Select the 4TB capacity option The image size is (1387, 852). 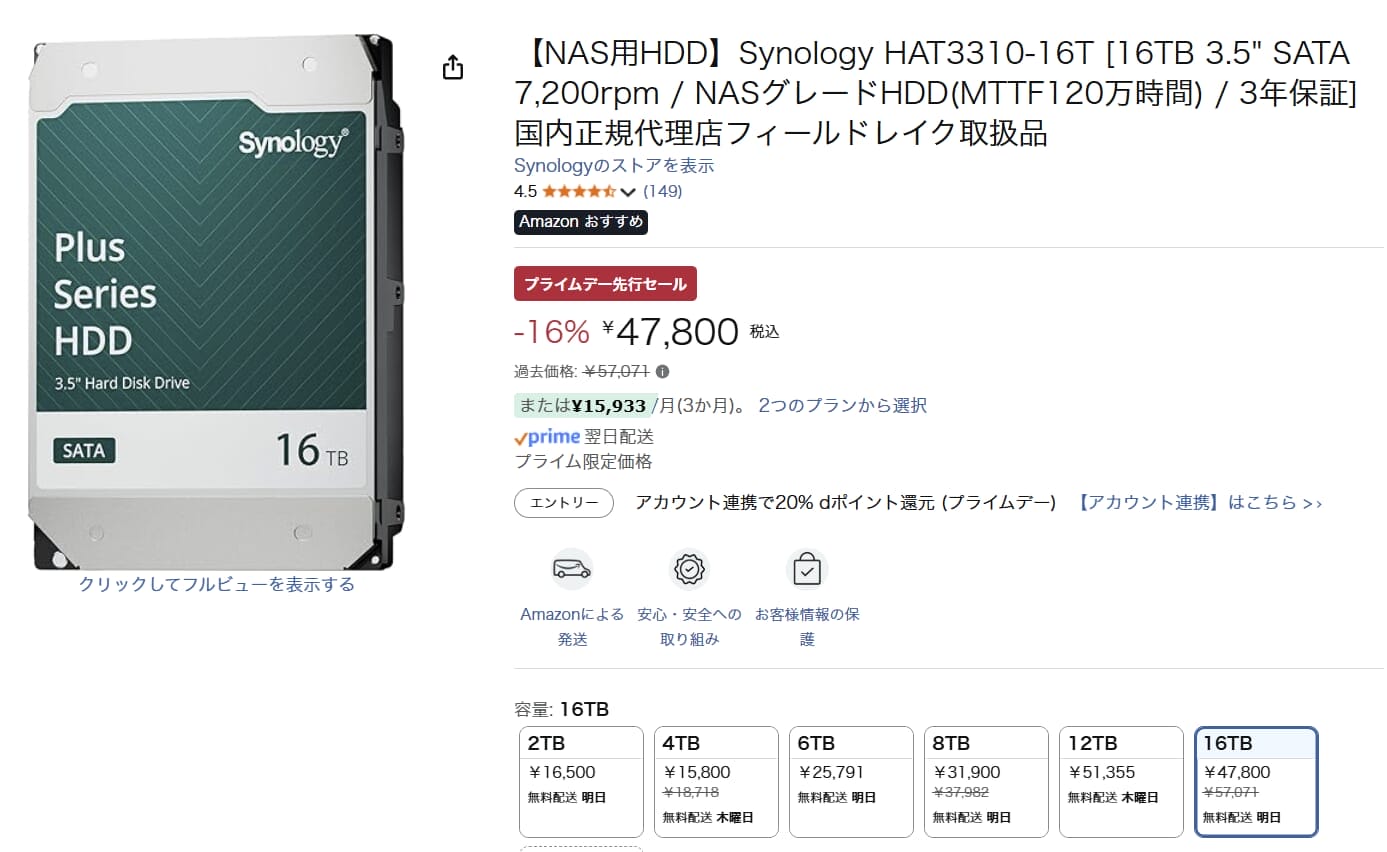pos(716,782)
